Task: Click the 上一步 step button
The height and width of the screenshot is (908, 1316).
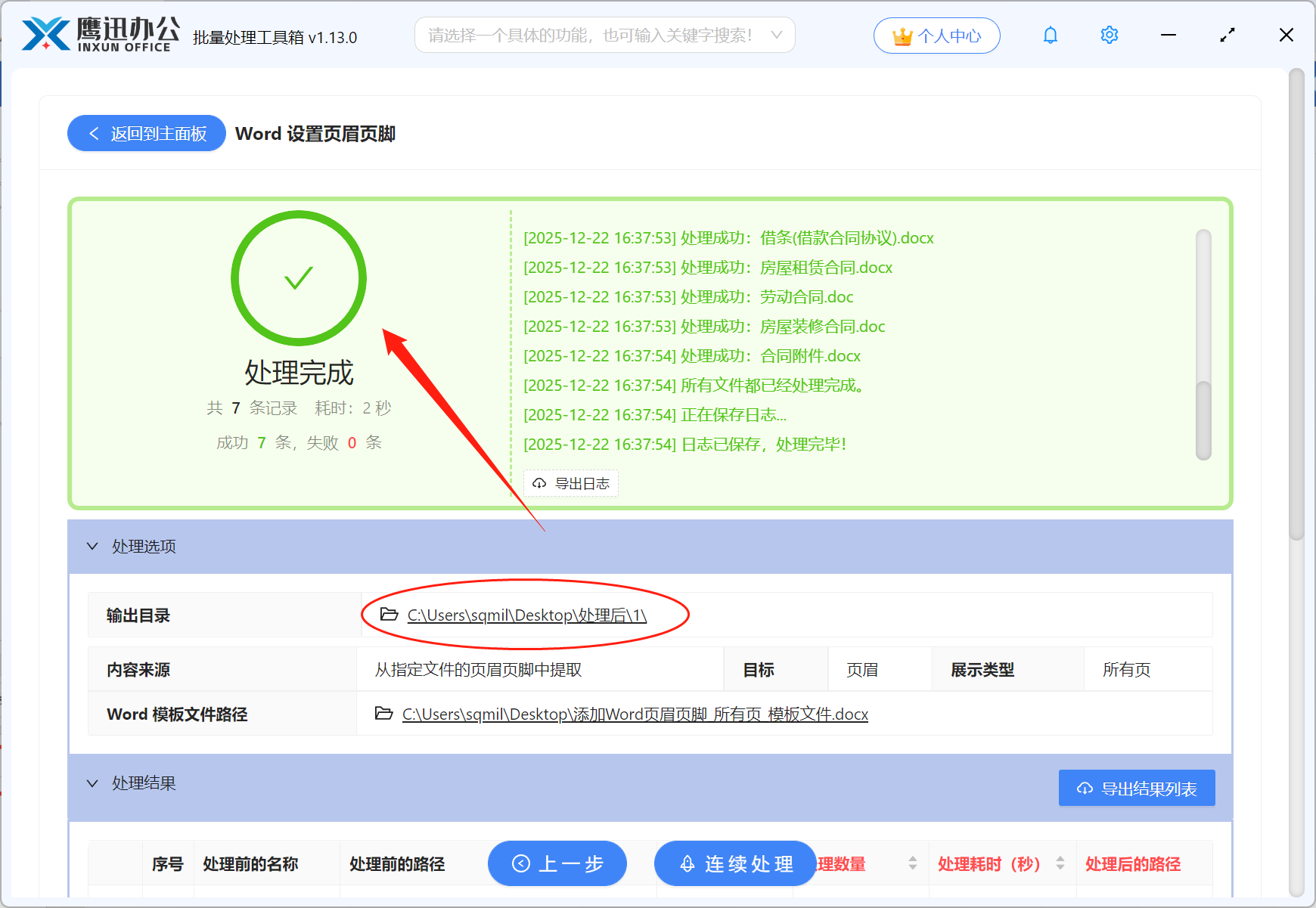Action: 557,863
